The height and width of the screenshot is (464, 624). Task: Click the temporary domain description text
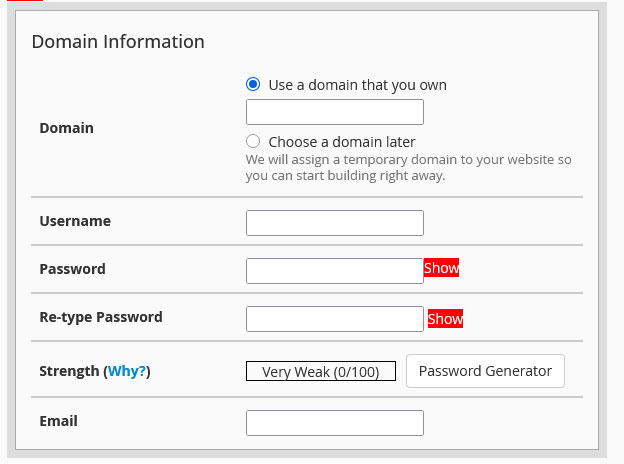tap(408, 168)
